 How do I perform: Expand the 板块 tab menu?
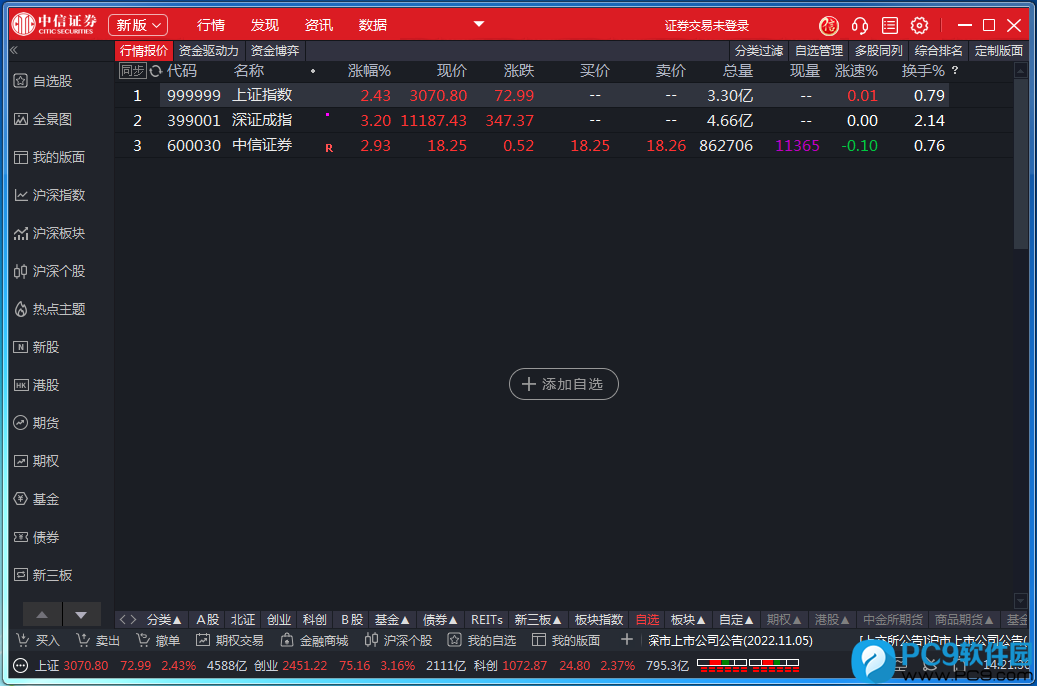[687, 620]
